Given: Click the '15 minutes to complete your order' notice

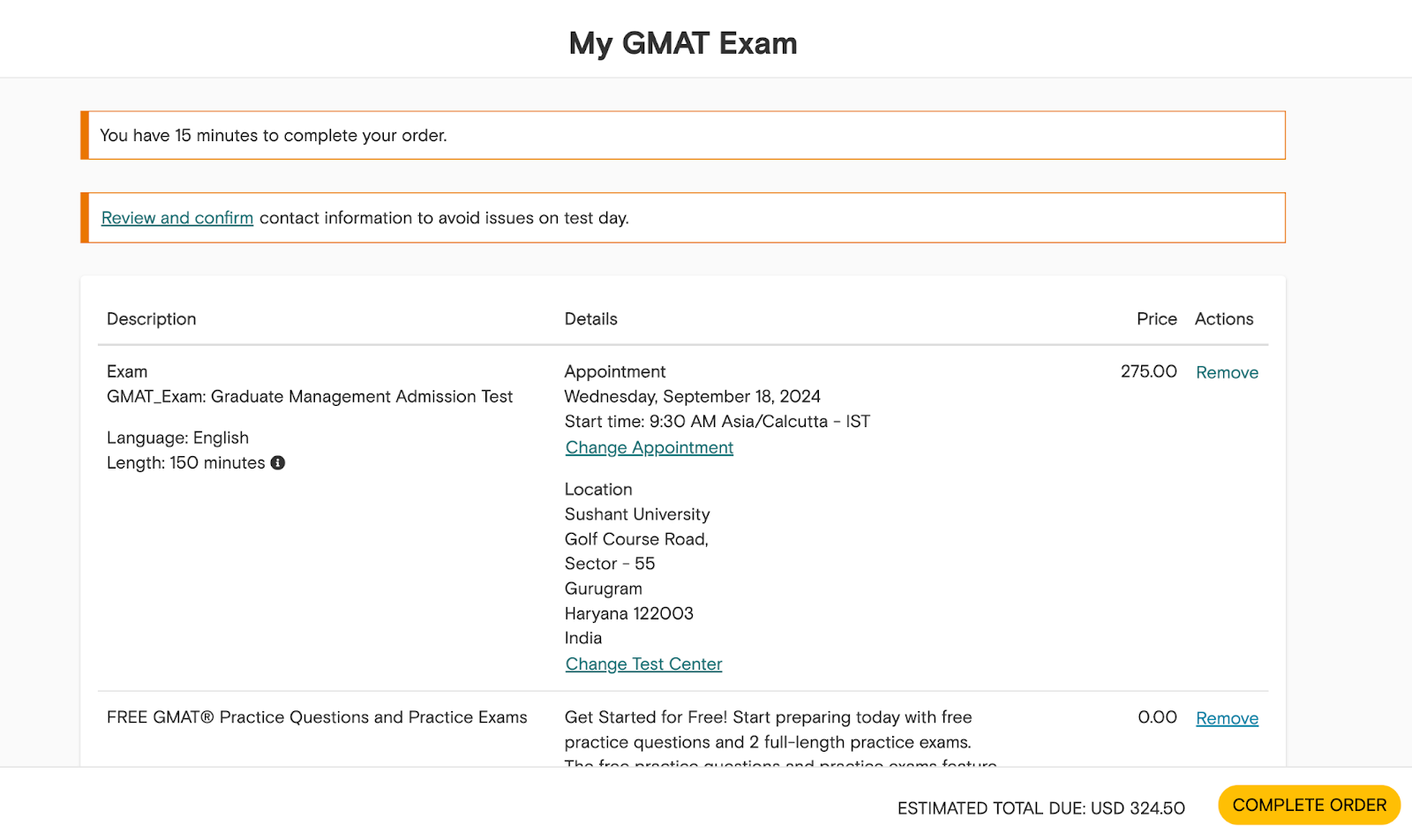Looking at the screenshot, I should 683,135.
